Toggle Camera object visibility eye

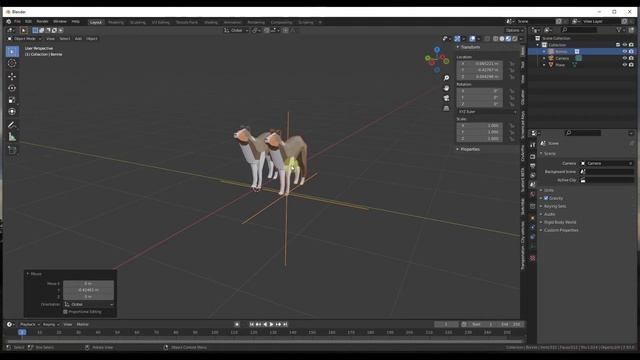tap(624, 58)
